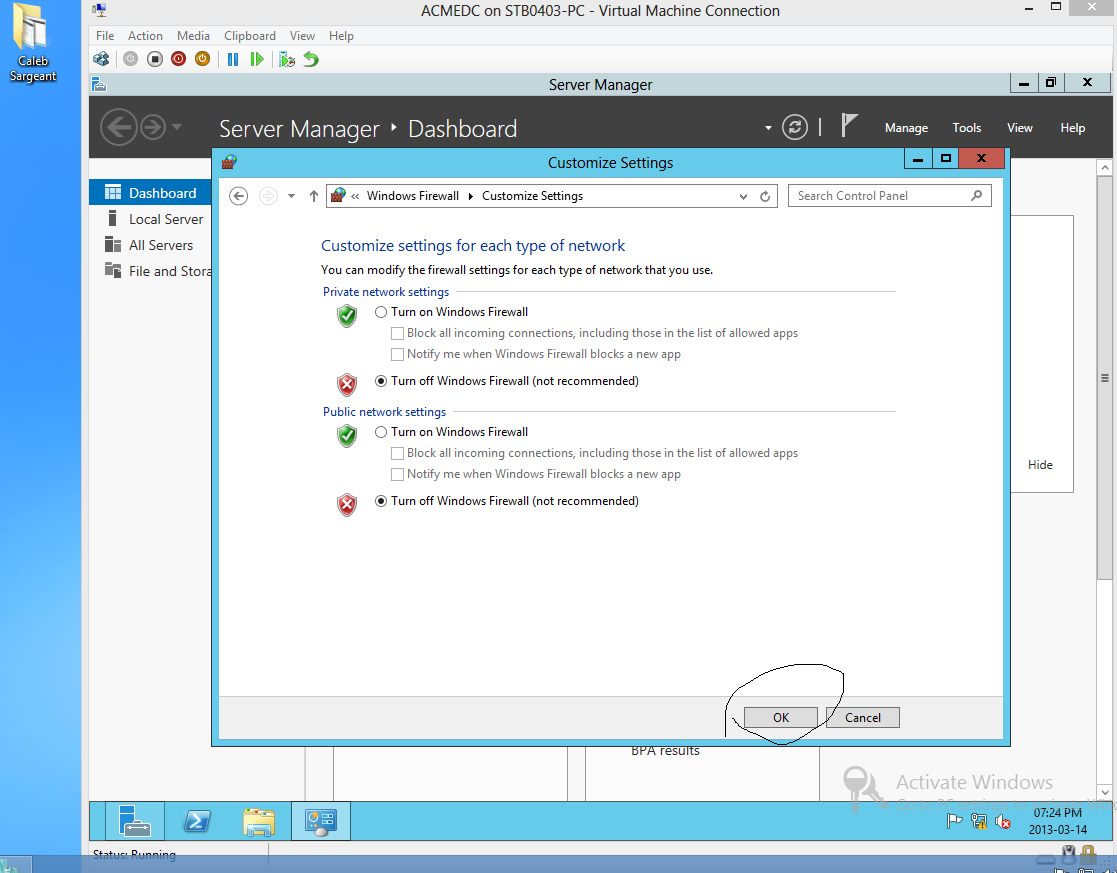Open the VM Connection Help menu
The image size is (1117, 873).
[341, 36]
